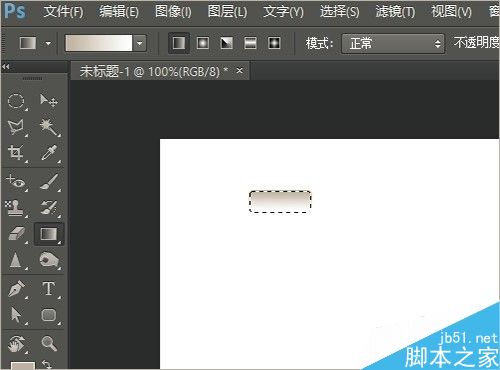Viewport: 500px width, 370px height.
Task: Select the Pen tool
Action: click(17, 289)
